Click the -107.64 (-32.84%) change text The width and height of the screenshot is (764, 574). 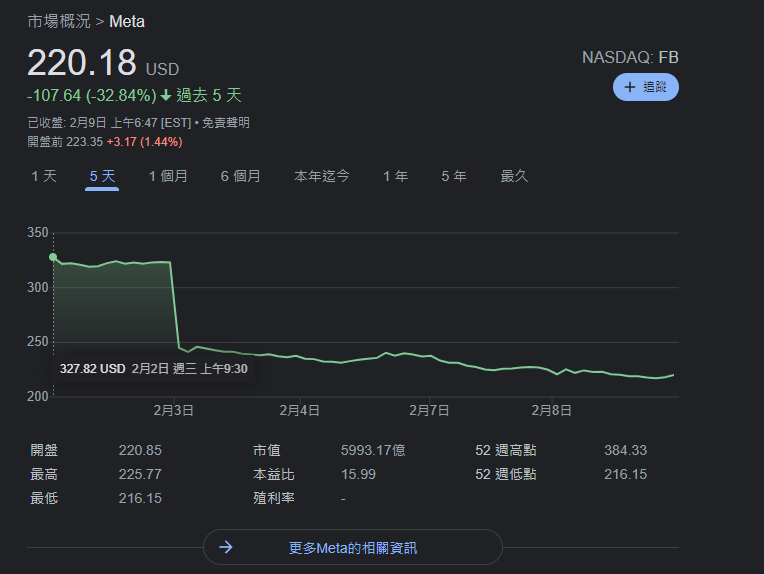pyautogui.click(x=92, y=96)
